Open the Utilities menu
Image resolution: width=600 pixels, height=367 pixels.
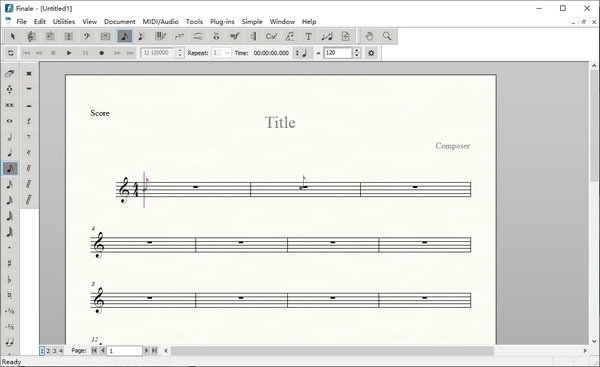click(x=64, y=21)
